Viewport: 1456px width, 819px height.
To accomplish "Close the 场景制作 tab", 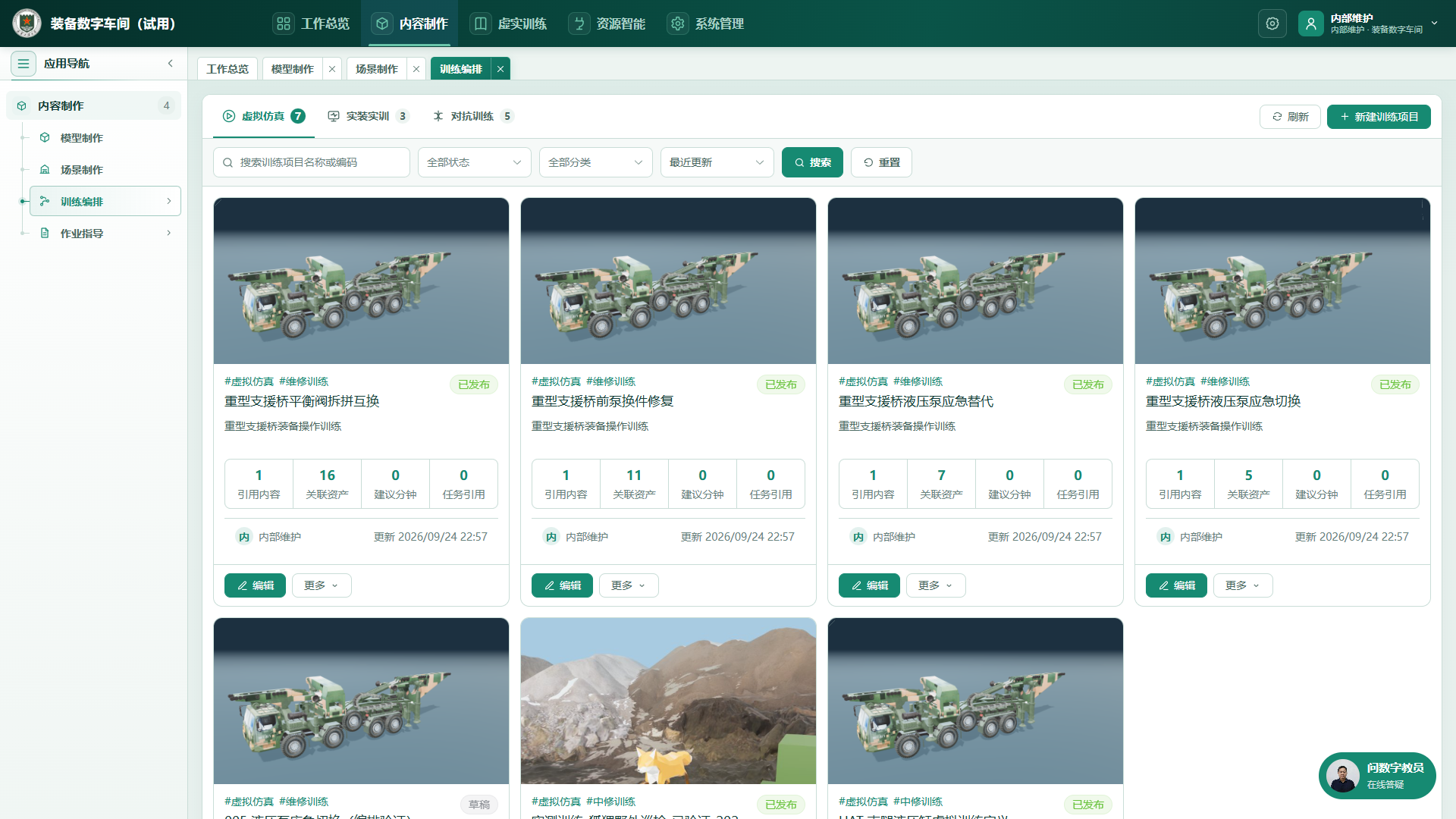I will coord(416,69).
